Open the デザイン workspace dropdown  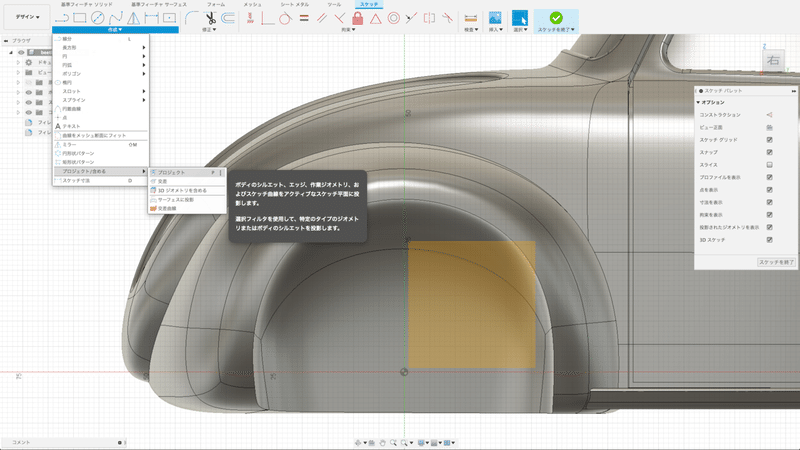[x=27, y=17]
